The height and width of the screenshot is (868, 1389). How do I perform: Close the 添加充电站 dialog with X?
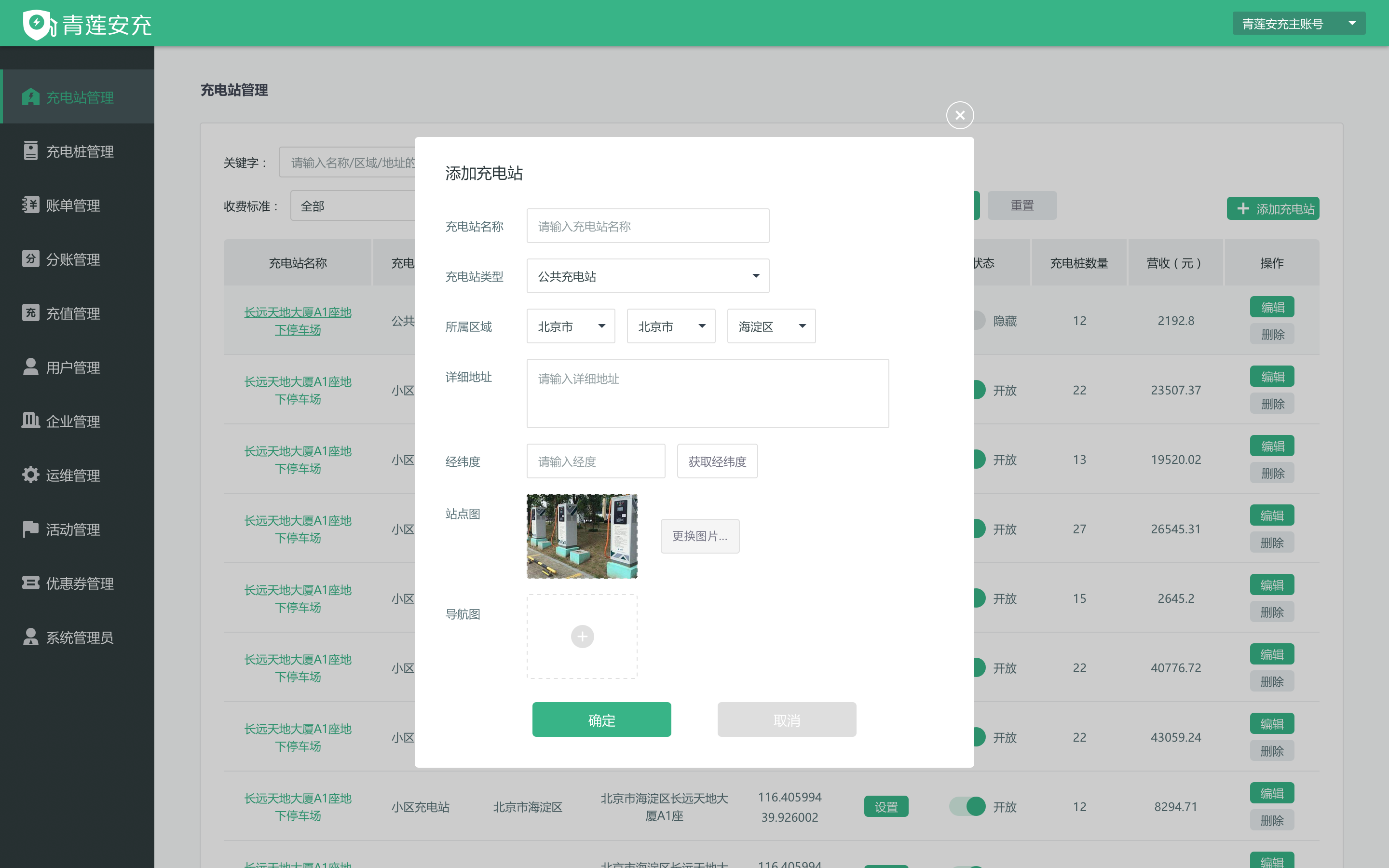click(x=960, y=115)
